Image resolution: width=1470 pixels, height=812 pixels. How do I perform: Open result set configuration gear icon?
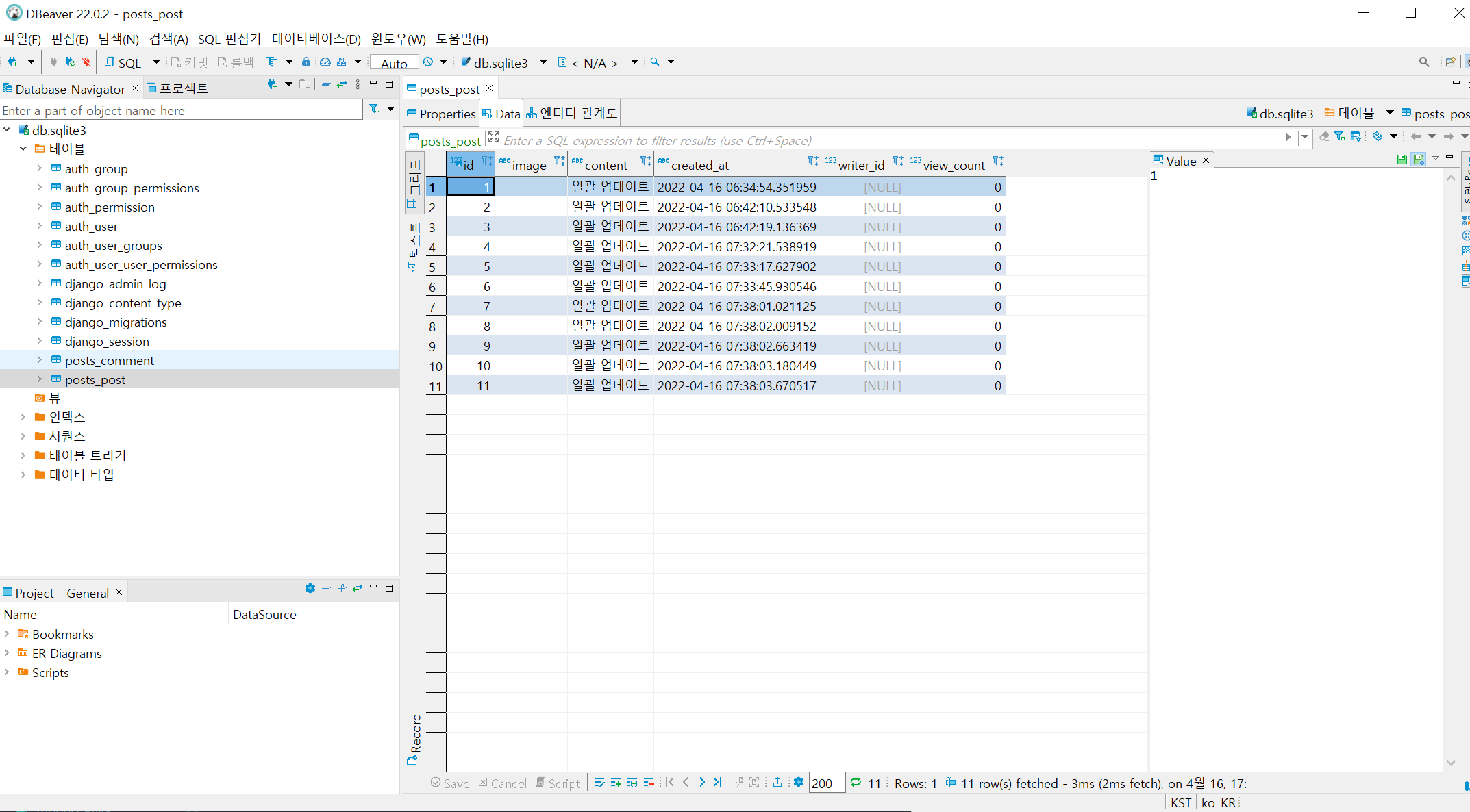(799, 782)
